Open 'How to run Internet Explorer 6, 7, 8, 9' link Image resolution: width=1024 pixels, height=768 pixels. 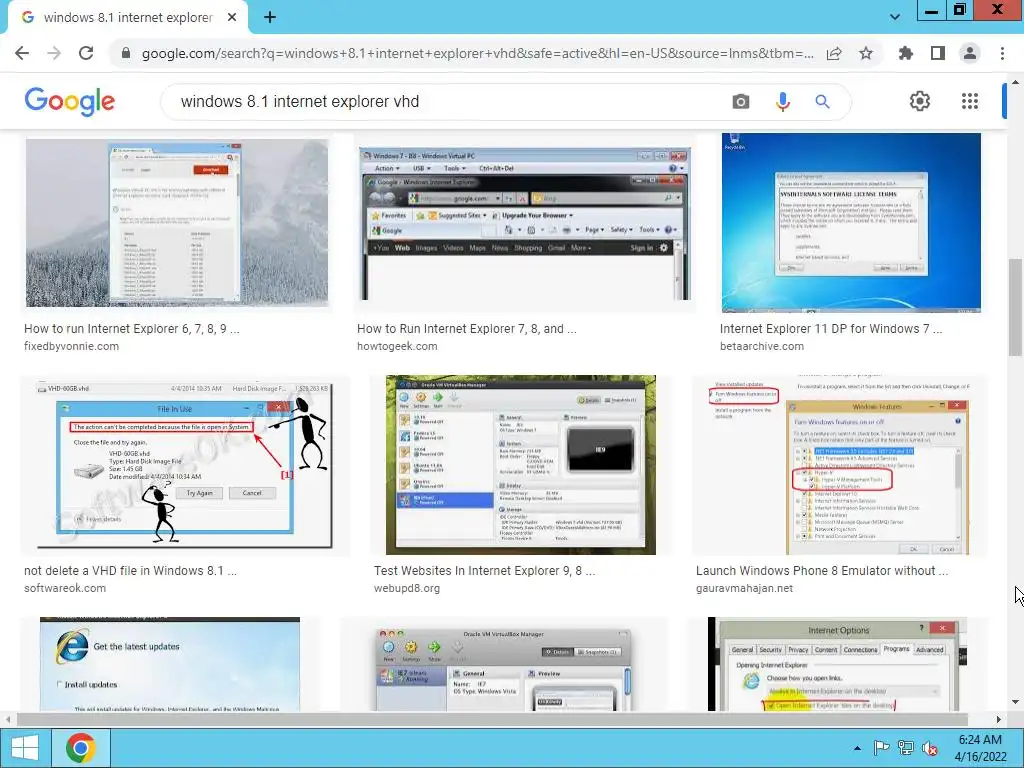point(131,328)
